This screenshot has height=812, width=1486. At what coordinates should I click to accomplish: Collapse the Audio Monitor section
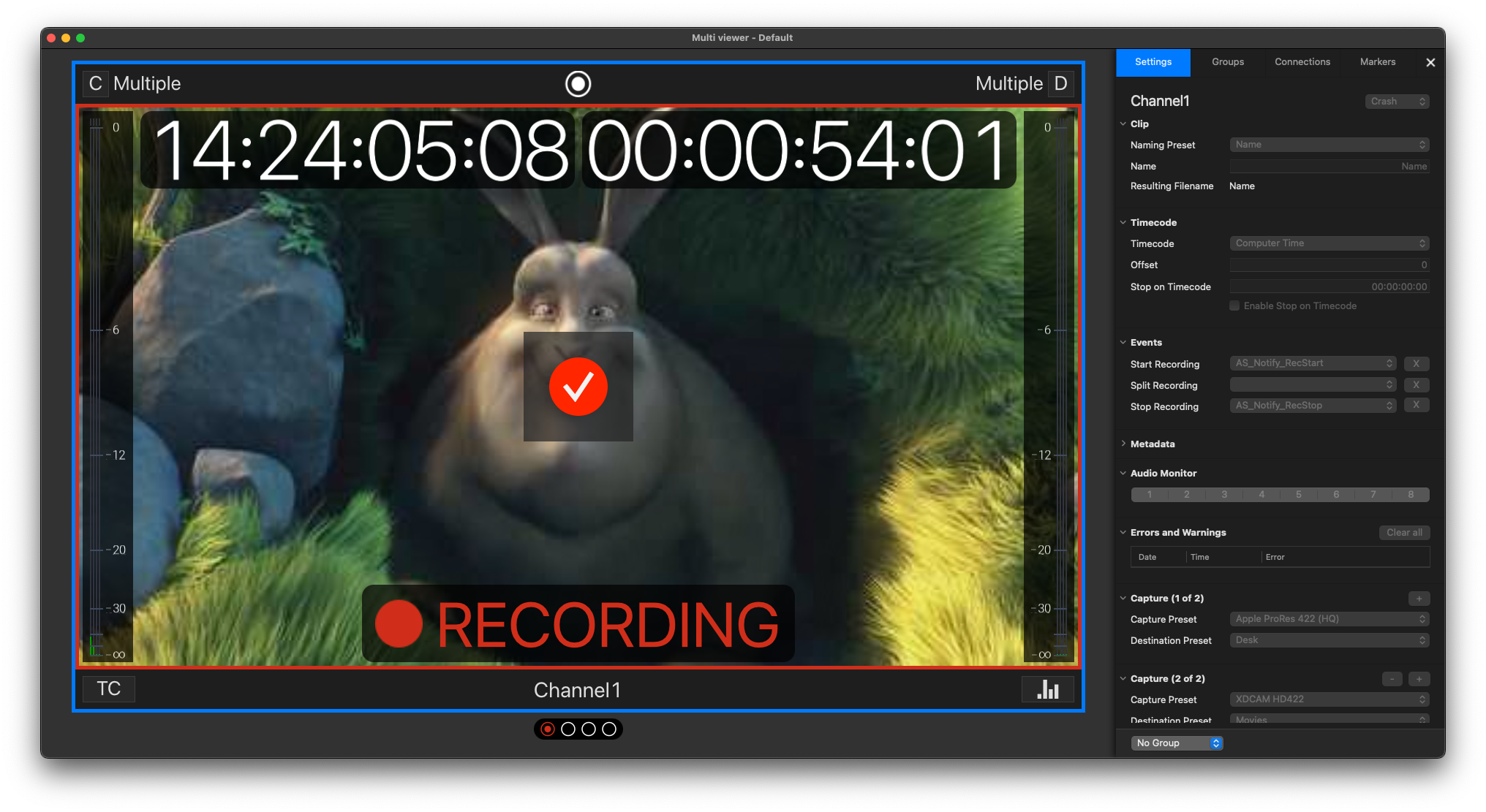(x=1123, y=473)
